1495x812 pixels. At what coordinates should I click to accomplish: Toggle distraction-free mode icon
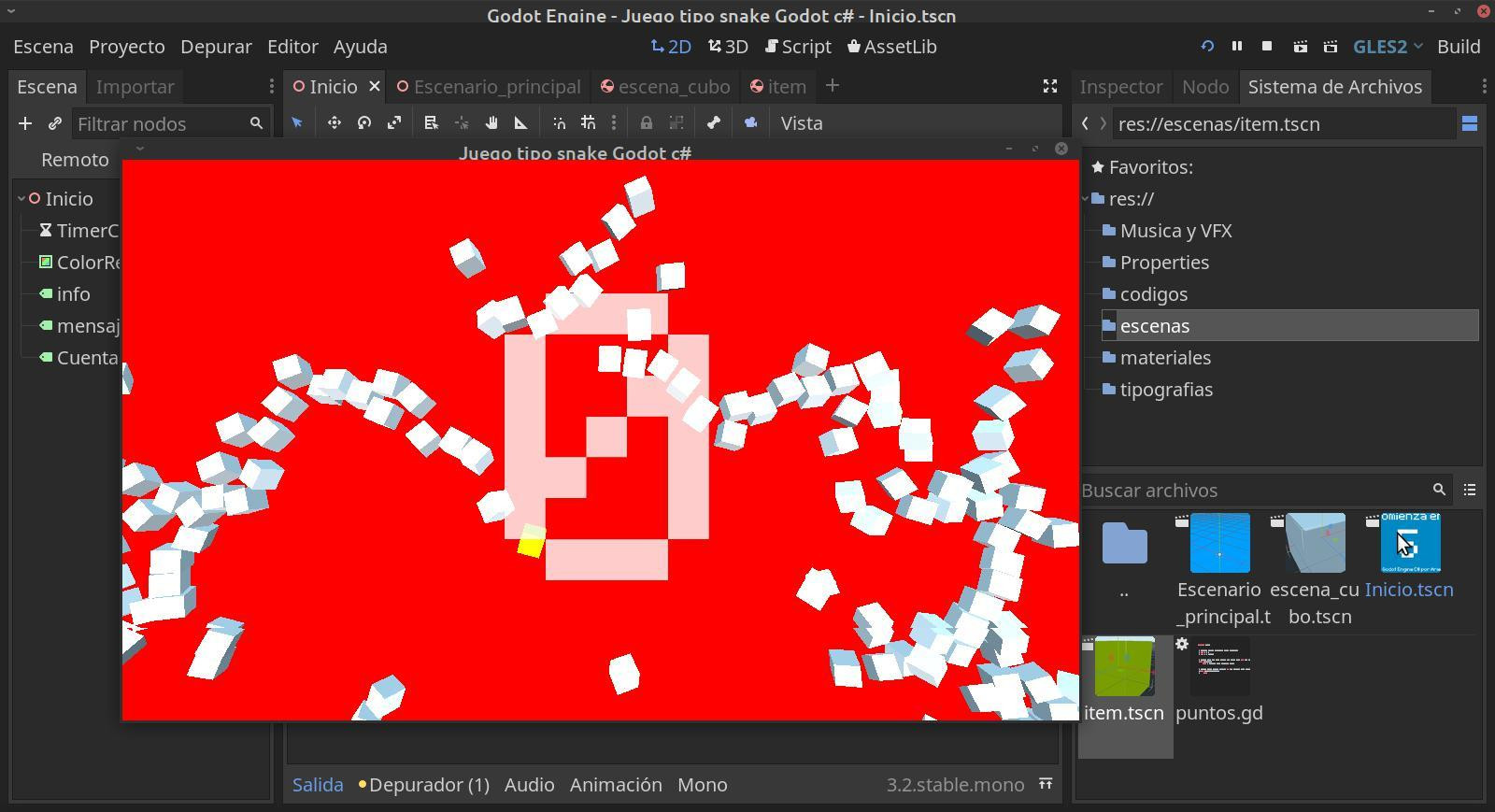click(1050, 86)
